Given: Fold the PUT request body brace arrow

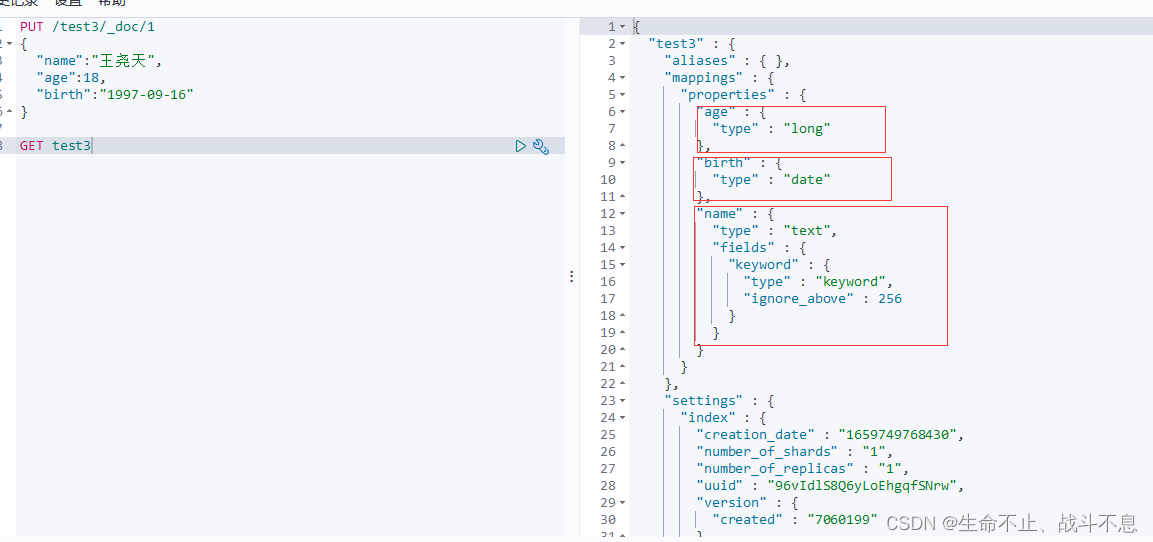Looking at the screenshot, I should coord(10,44).
